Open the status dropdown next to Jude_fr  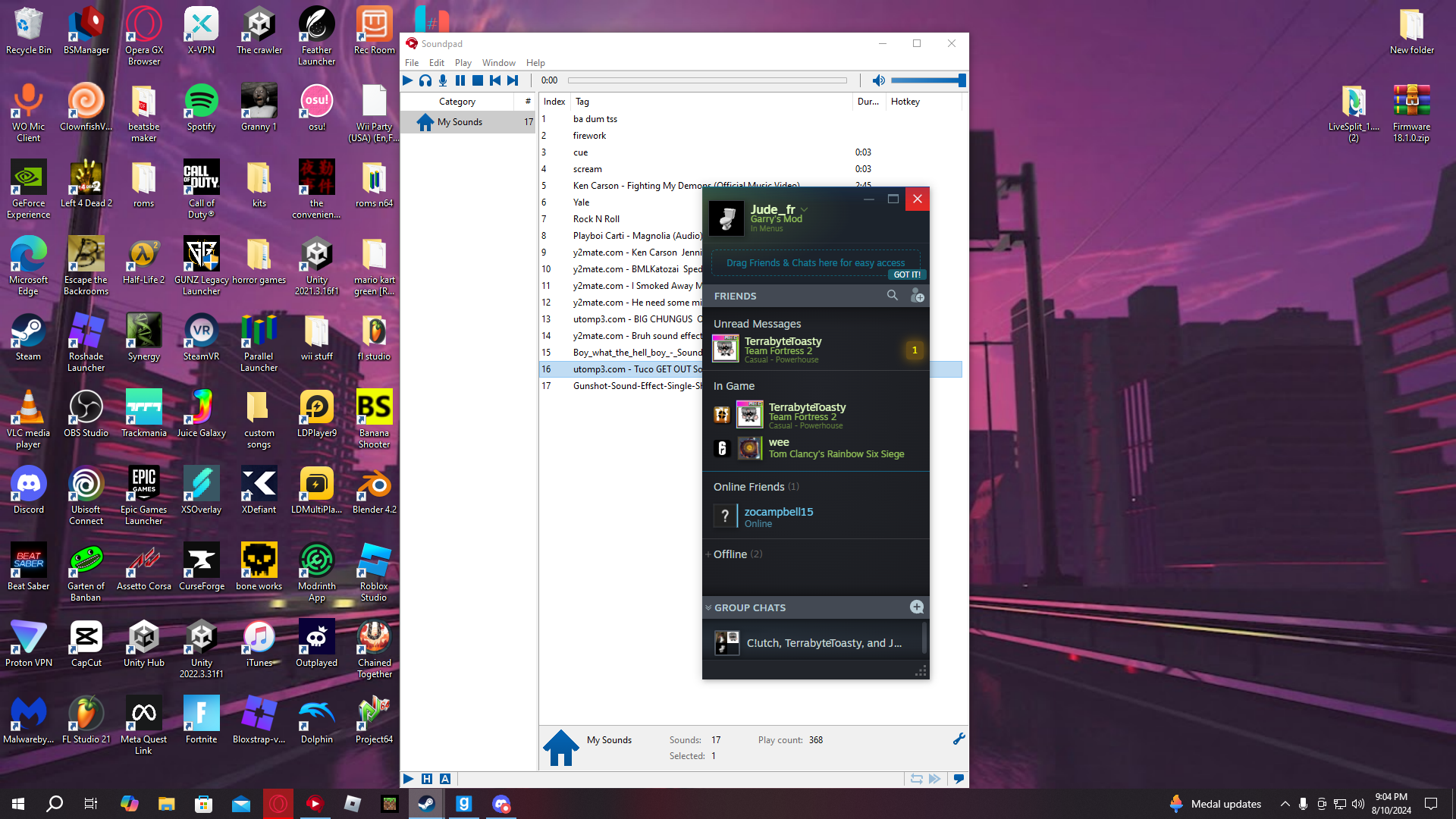click(805, 209)
